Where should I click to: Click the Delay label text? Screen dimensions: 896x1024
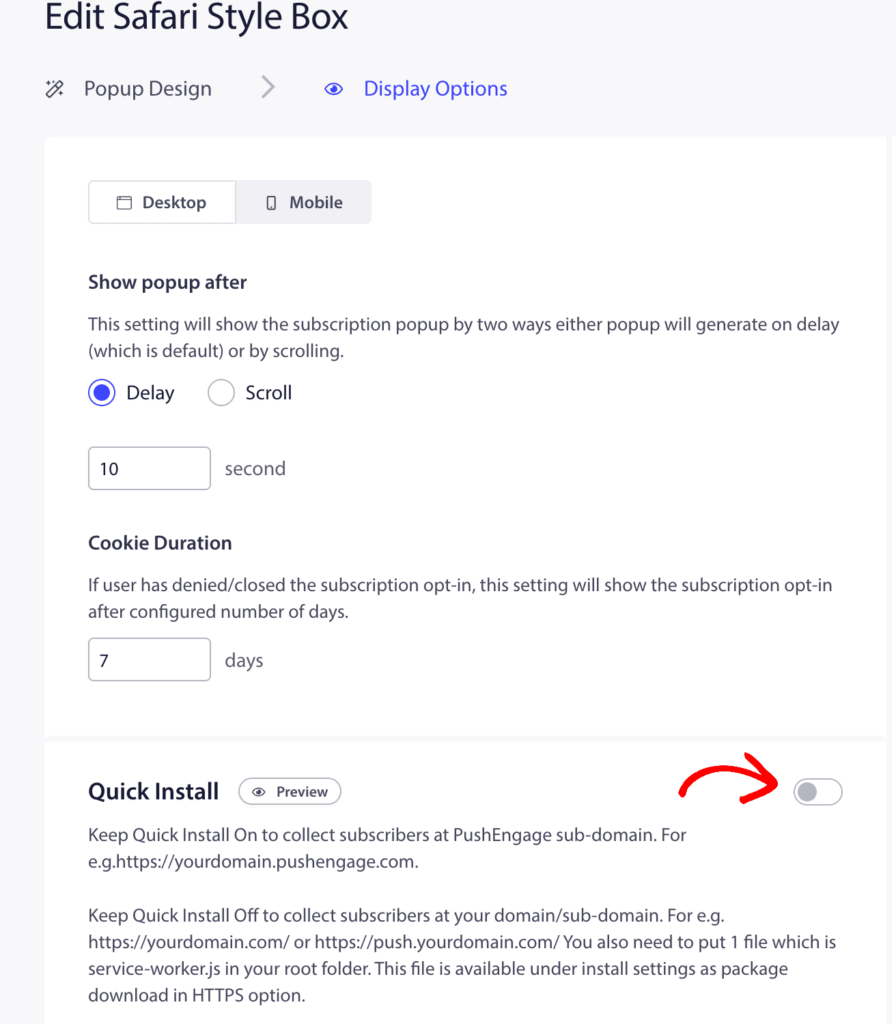150,392
